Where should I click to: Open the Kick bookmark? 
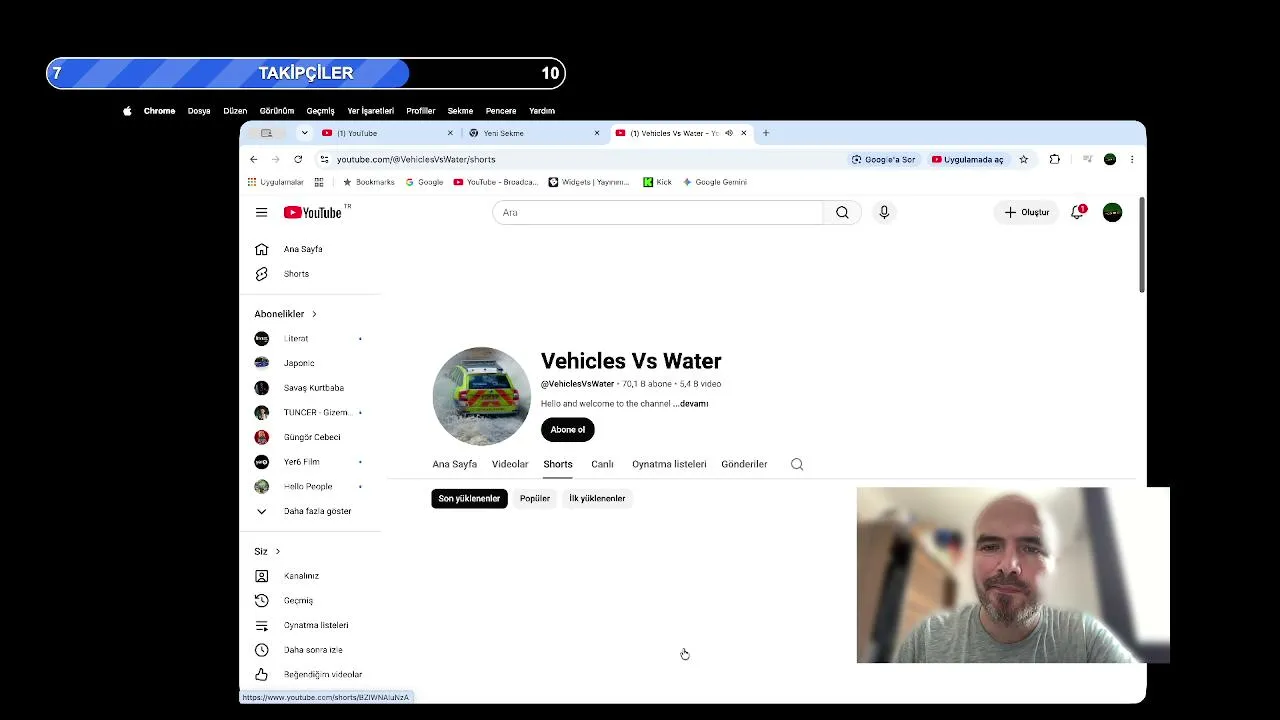click(658, 182)
